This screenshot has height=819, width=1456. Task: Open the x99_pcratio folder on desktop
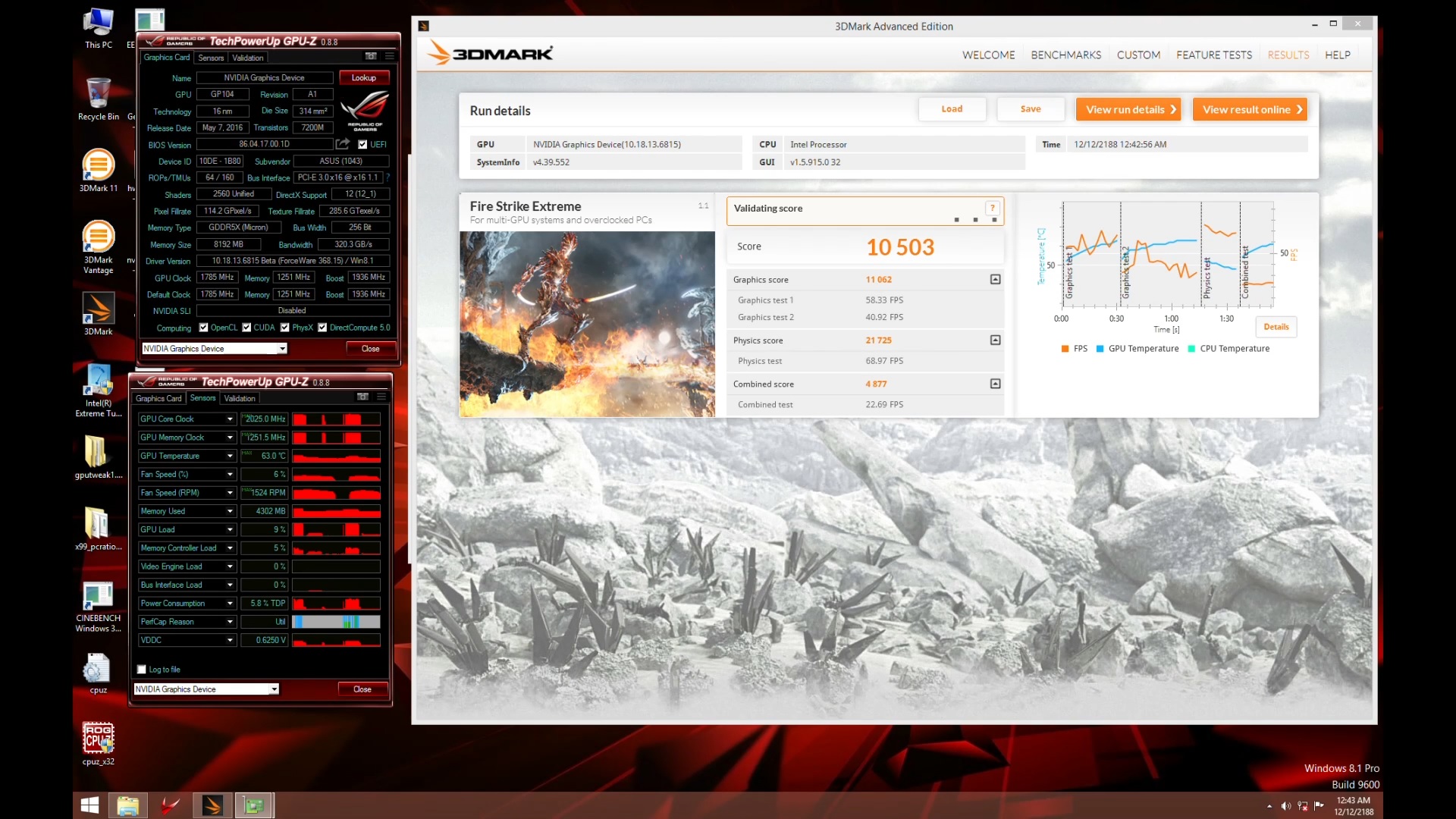99,528
